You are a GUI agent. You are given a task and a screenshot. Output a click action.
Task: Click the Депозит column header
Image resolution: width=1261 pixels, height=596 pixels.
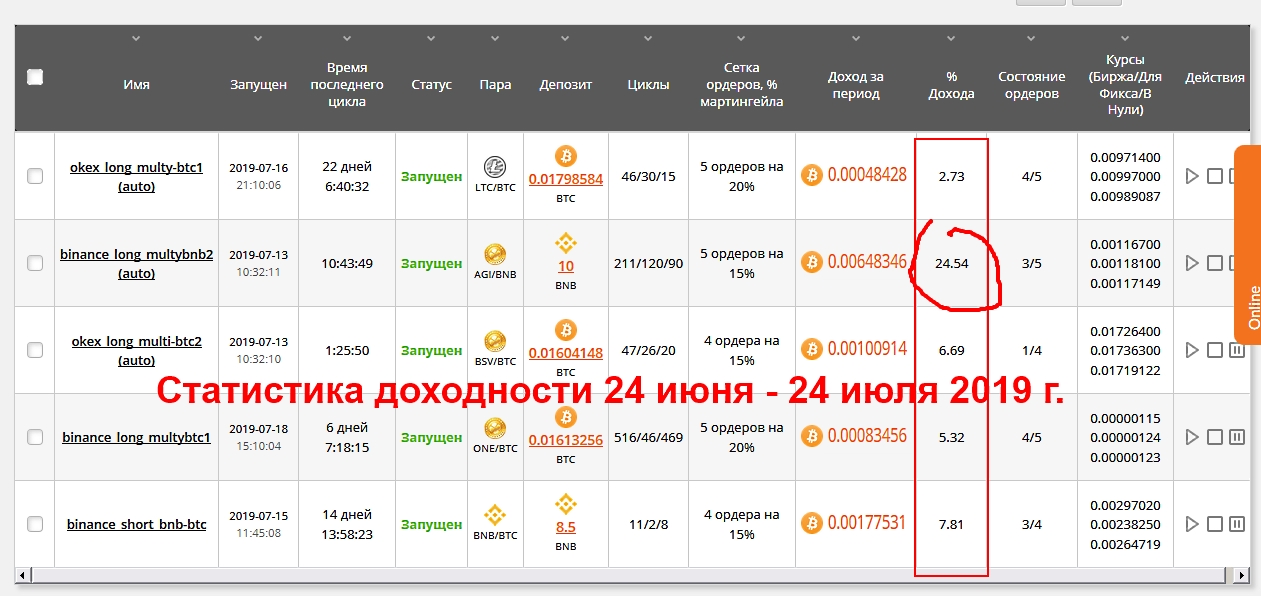click(566, 85)
